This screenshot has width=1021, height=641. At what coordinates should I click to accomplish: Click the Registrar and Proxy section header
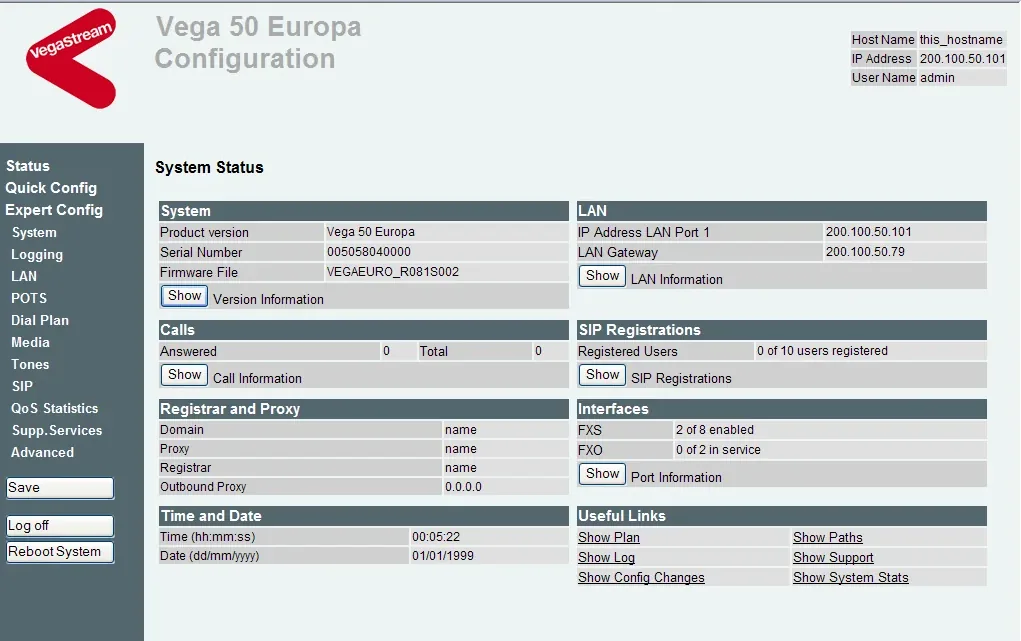click(x=363, y=409)
